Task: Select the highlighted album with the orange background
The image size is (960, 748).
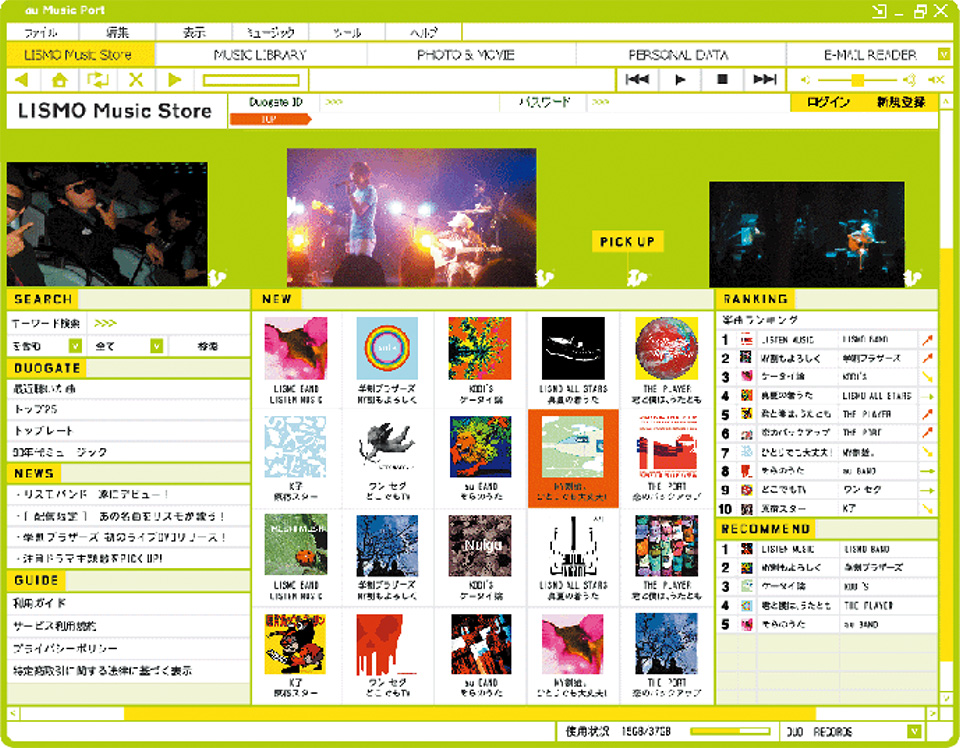Action: point(573,458)
